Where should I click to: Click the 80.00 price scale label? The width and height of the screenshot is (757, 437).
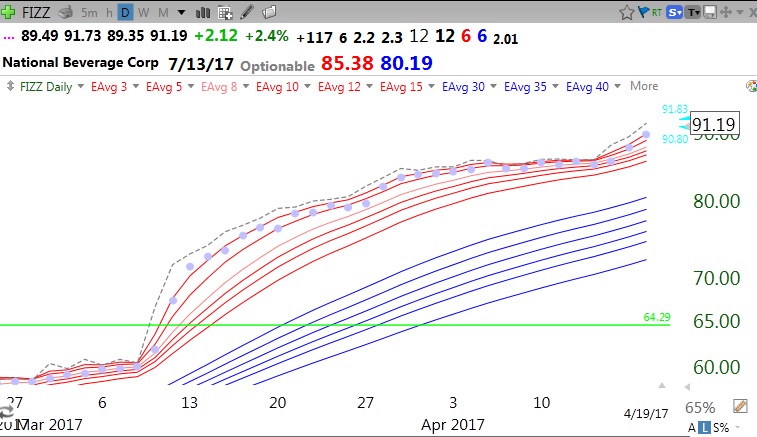click(716, 201)
